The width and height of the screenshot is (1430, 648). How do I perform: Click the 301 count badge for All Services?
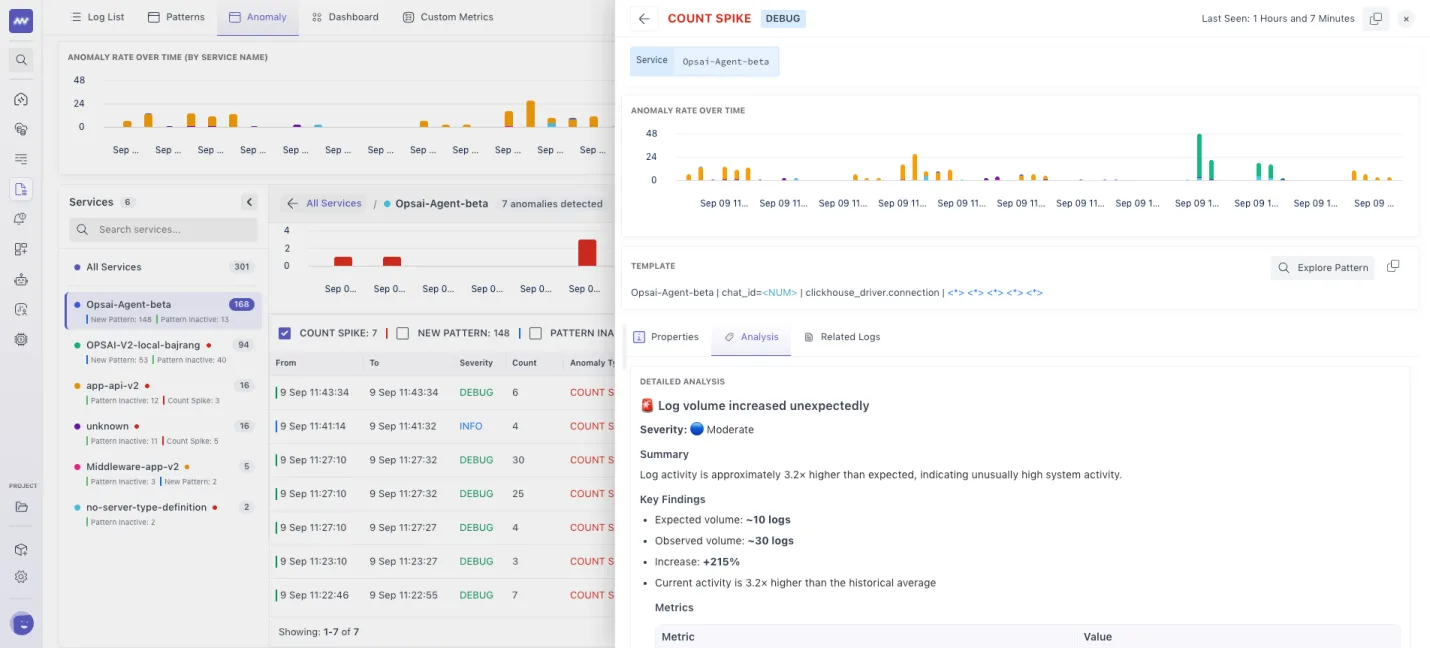[x=241, y=267]
